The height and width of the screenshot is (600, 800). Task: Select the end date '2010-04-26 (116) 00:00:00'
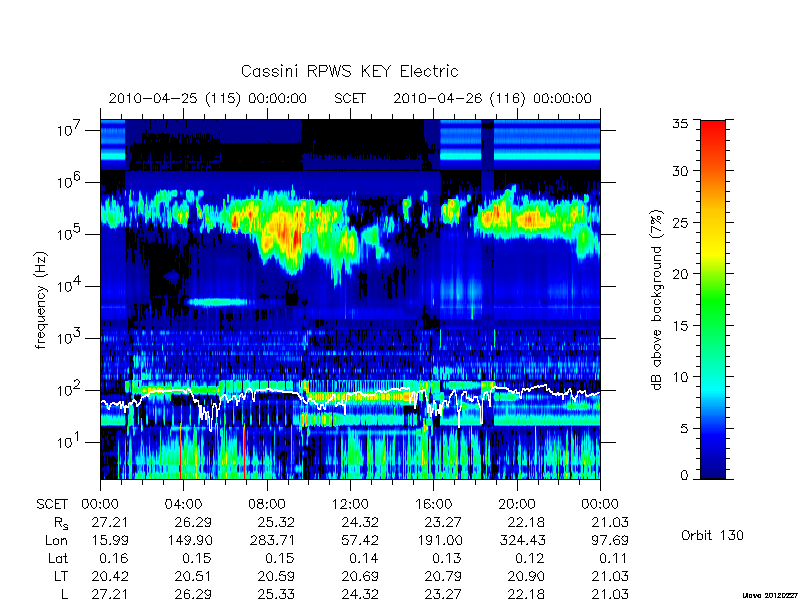(492, 98)
